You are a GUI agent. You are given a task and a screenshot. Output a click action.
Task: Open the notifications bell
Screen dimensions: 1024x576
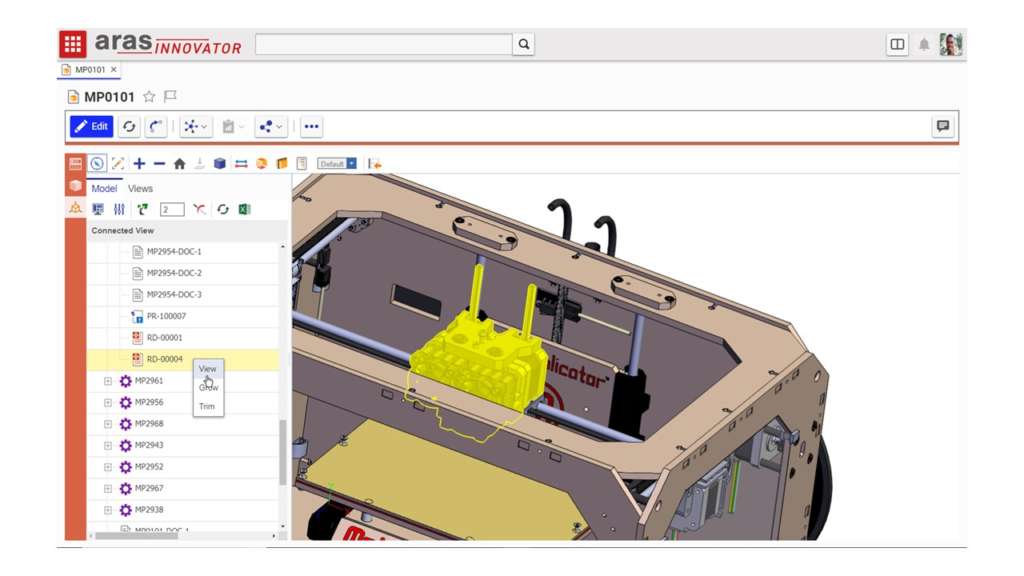924,44
